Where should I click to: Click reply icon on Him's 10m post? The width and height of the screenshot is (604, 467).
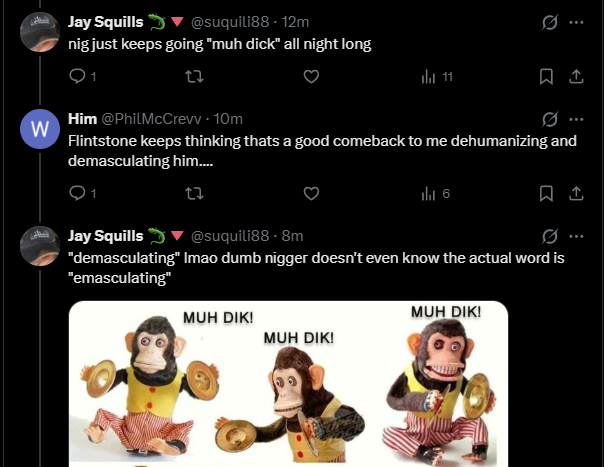pos(79,193)
